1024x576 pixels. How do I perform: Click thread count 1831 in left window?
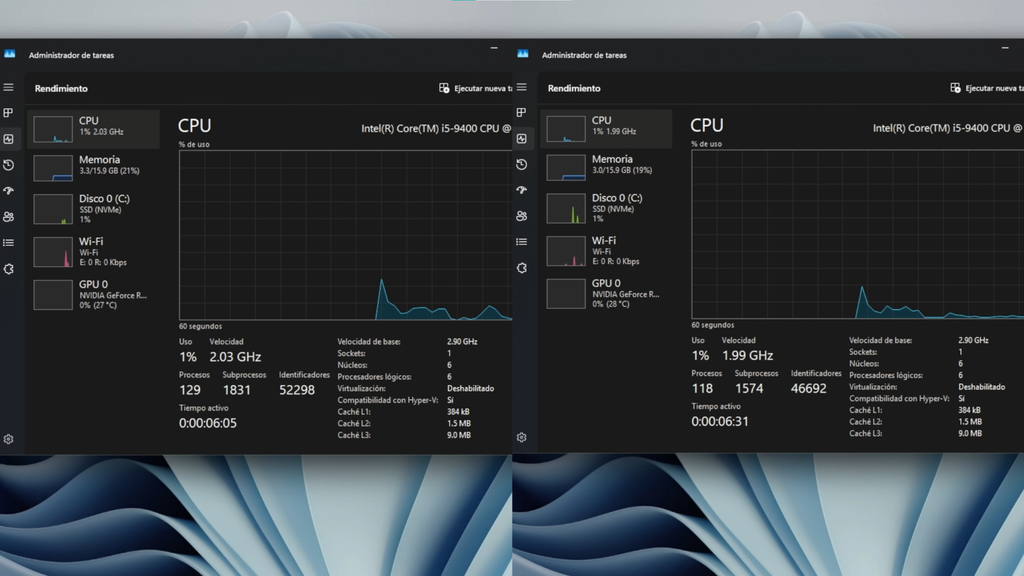pyautogui.click(x=236, y=390)
